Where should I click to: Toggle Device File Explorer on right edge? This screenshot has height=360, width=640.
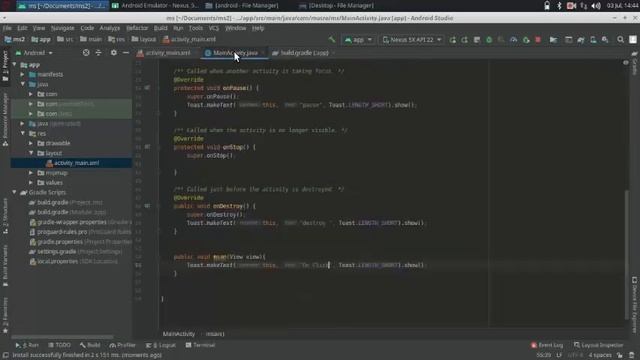634,305
